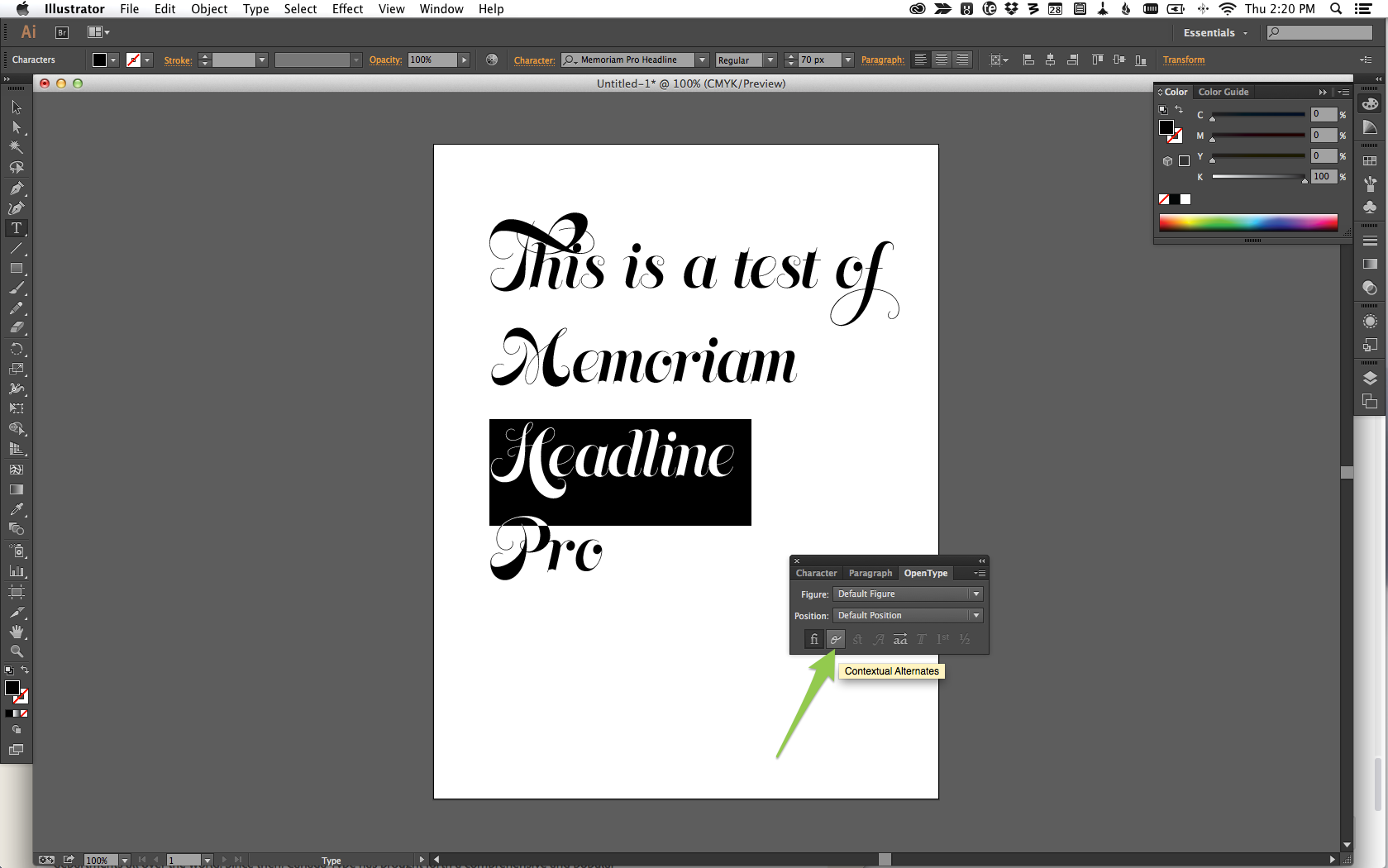Select the Rotate tool
Screen dimensions: 1388x868
click(17, 349)
